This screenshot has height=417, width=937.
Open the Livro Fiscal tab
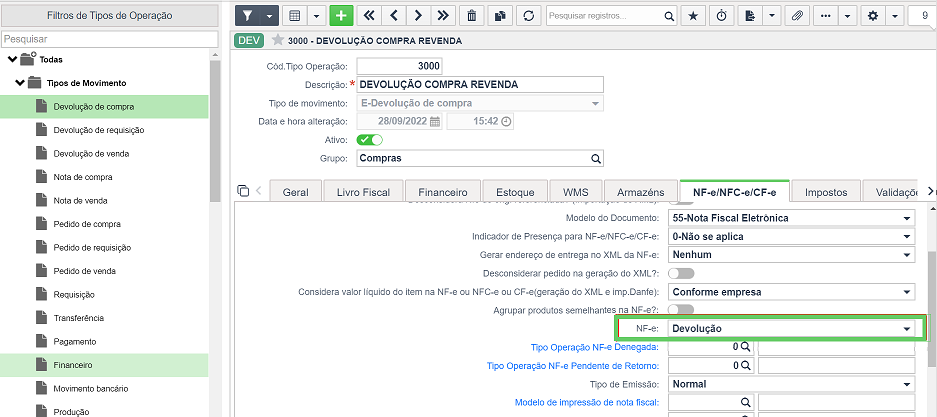(x=363, y=192)
